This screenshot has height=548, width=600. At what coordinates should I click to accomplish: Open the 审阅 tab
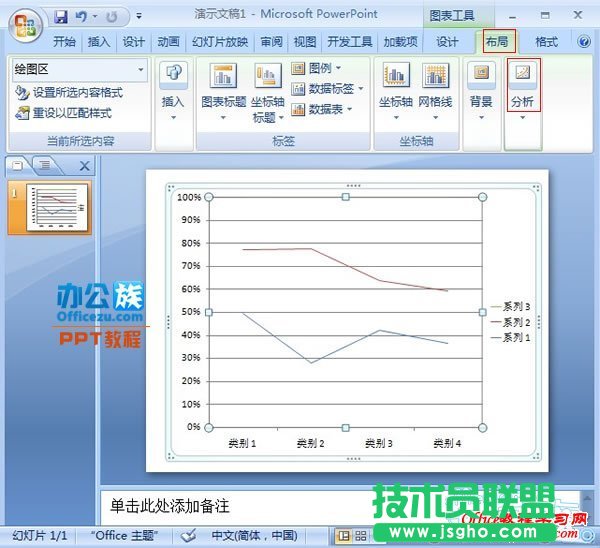(271, 41)
